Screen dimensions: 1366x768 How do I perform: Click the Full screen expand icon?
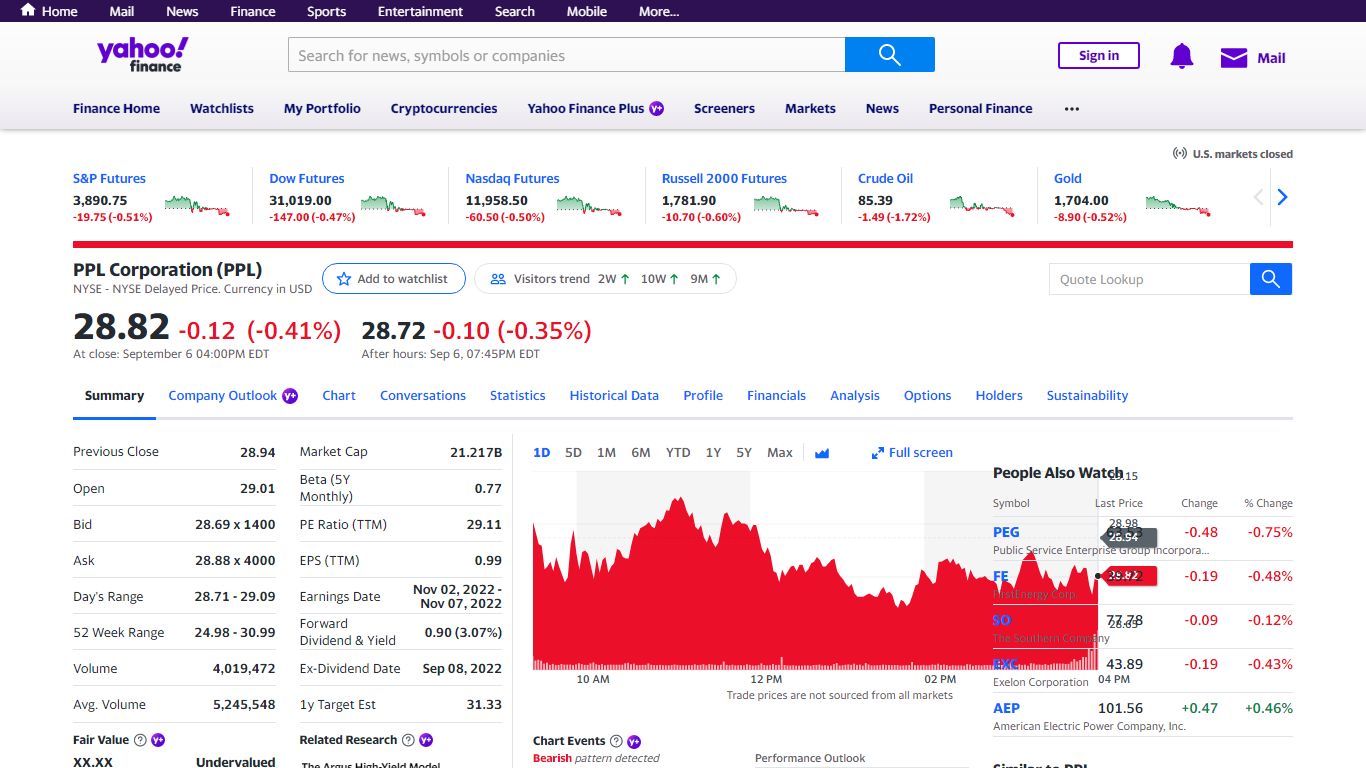[878, 453]
